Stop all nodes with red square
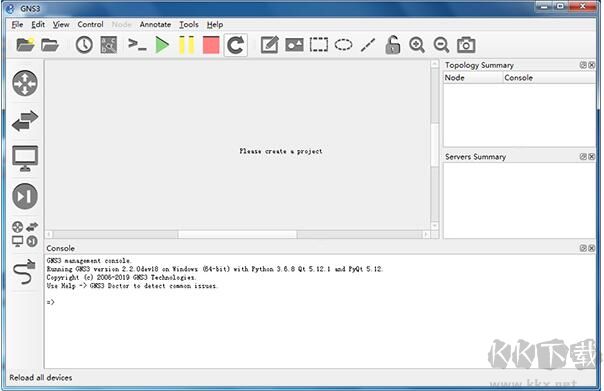Screen dimensions: 604x391 pyautogui.click(x=211, y=45)
